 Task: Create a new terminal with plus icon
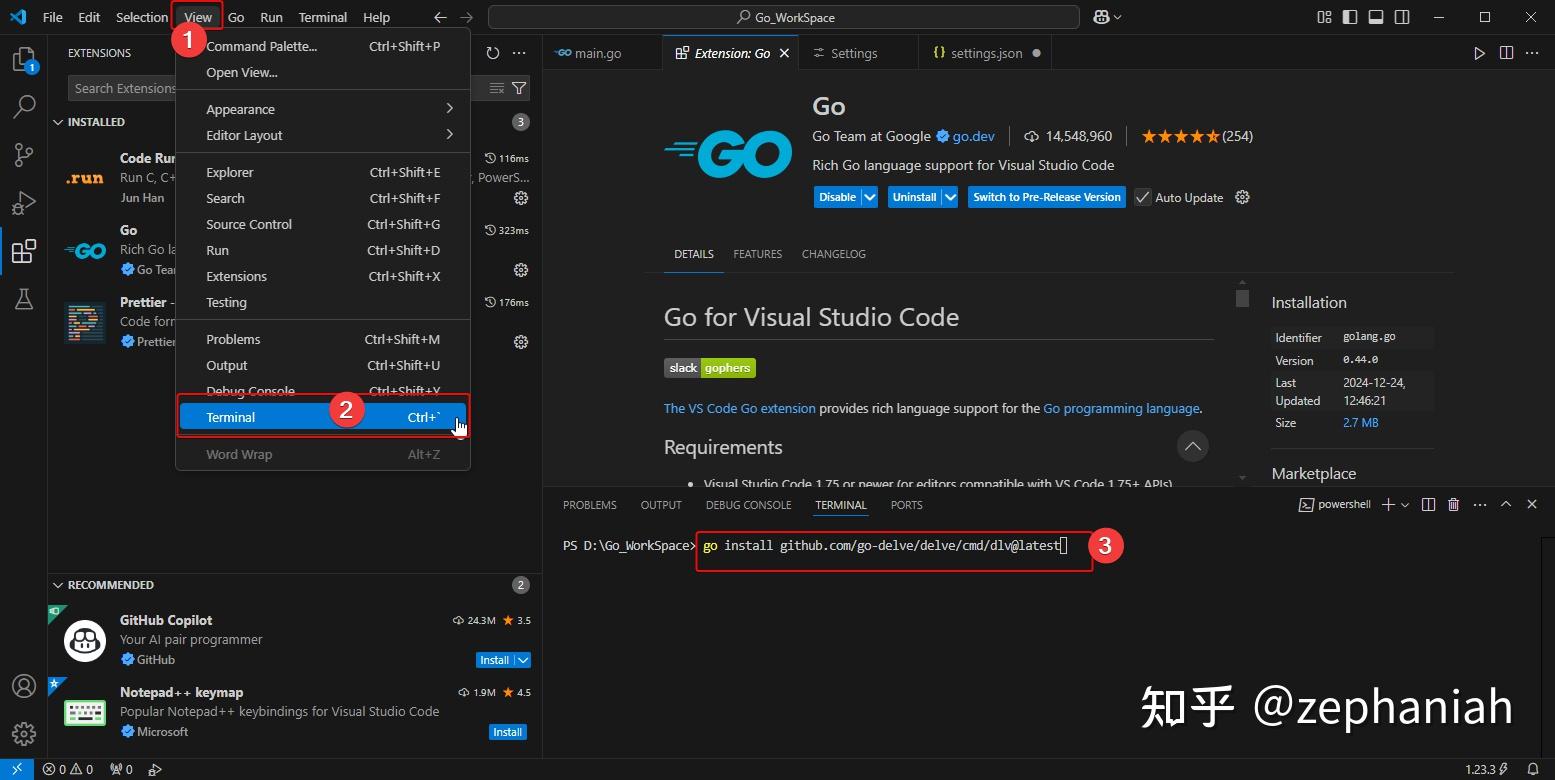1388,504
